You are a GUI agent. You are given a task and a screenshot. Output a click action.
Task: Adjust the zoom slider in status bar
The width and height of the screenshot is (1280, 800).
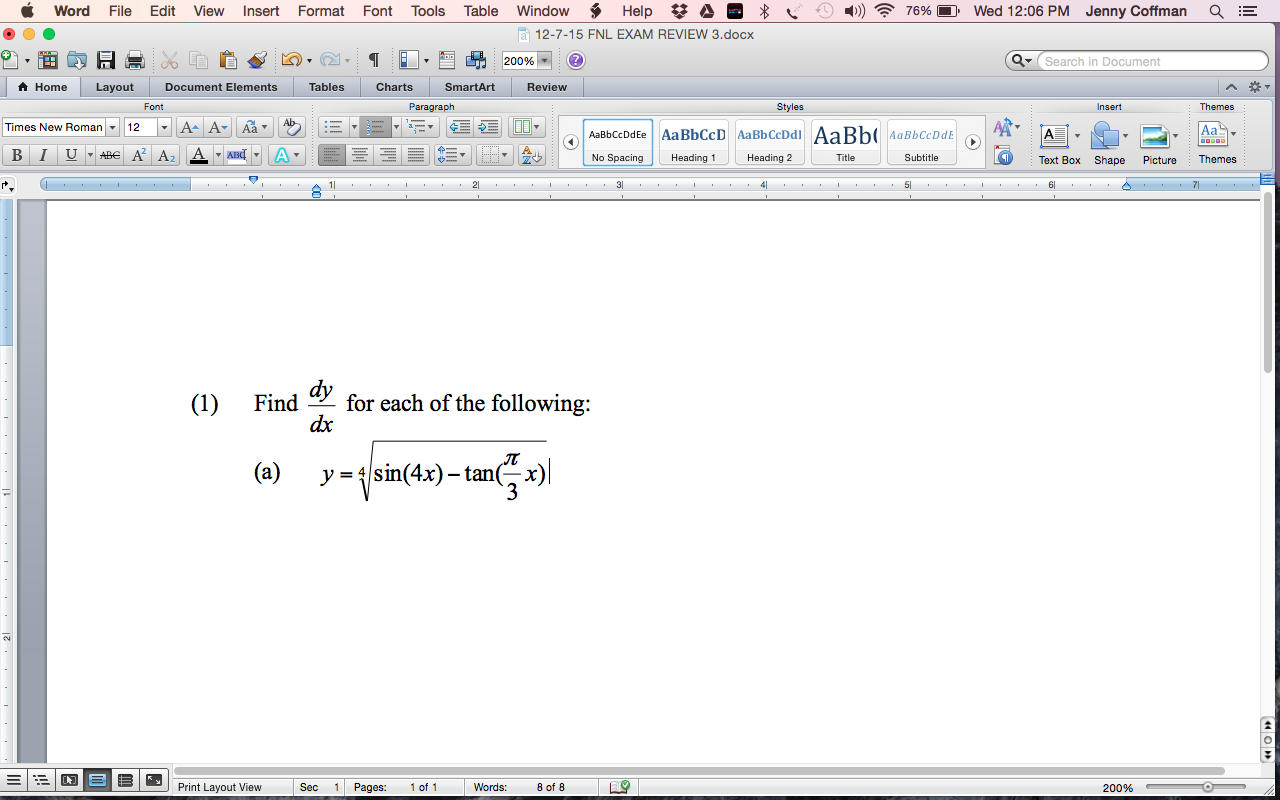(x=1208, y=787)
